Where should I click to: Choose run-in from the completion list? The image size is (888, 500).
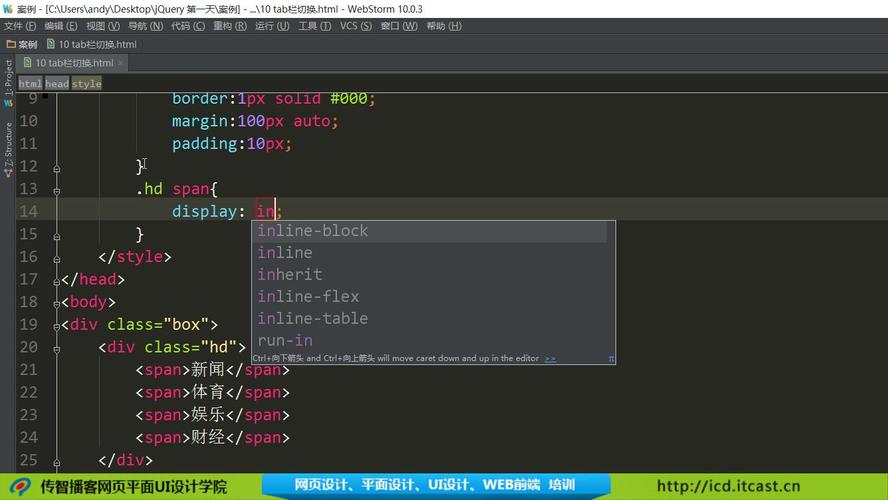pos(429,341)
